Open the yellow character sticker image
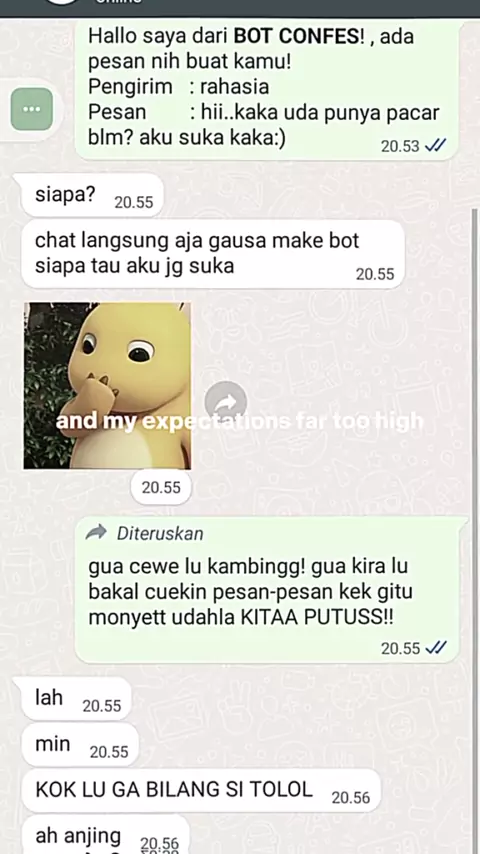 107,386
